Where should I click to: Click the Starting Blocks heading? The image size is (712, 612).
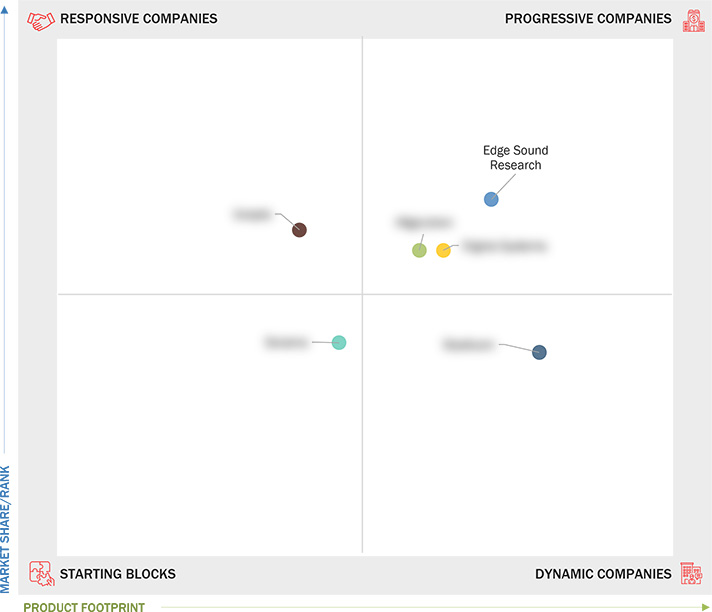(117, 574)
